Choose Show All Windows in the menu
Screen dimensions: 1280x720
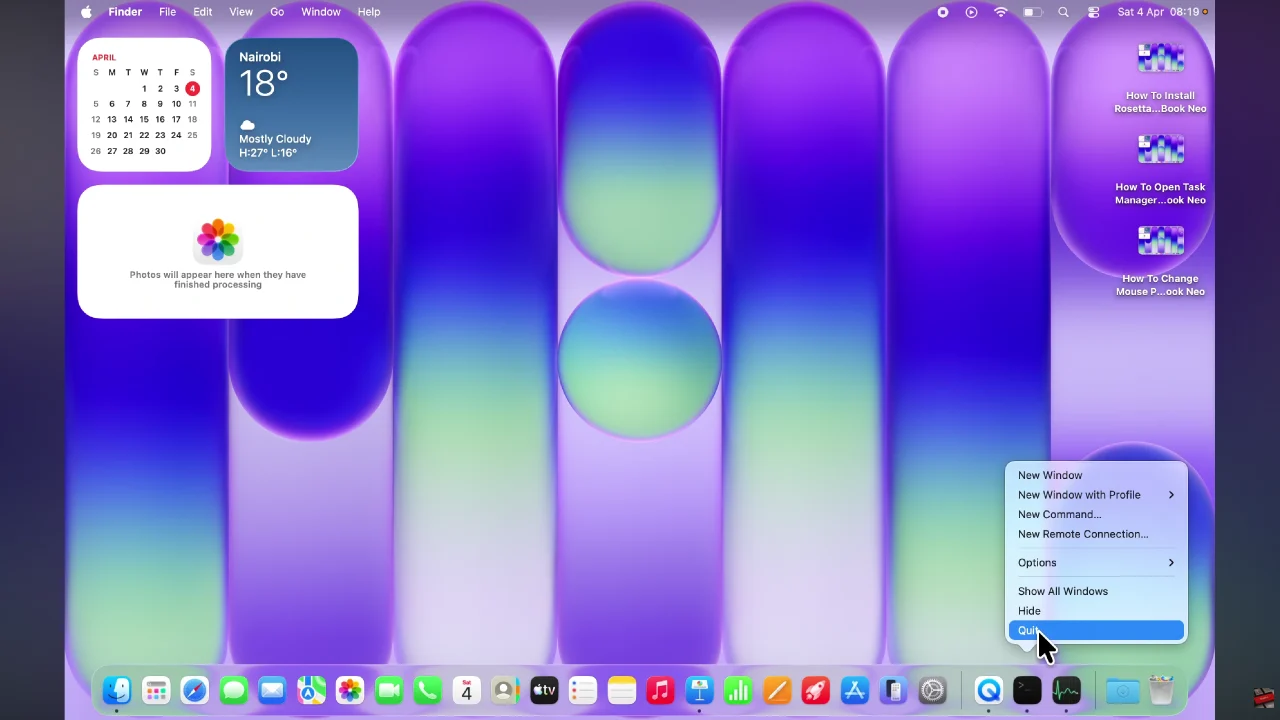[1062, 591]
